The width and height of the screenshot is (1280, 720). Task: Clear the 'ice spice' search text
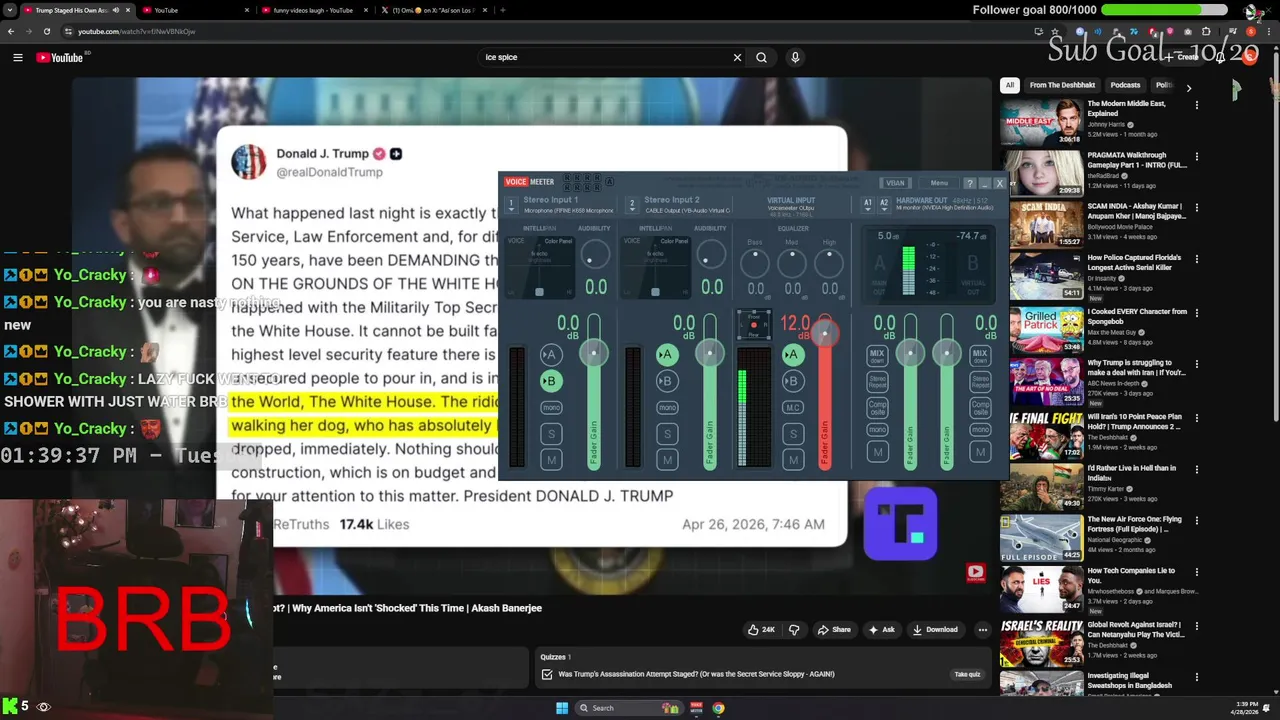[x=737, y=58]
